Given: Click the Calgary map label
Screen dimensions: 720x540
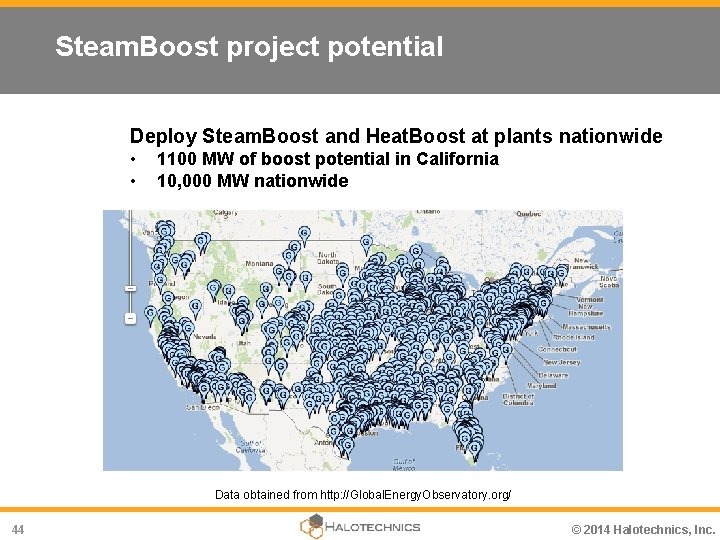Looking at the screenshot, I should click(225, 213).
